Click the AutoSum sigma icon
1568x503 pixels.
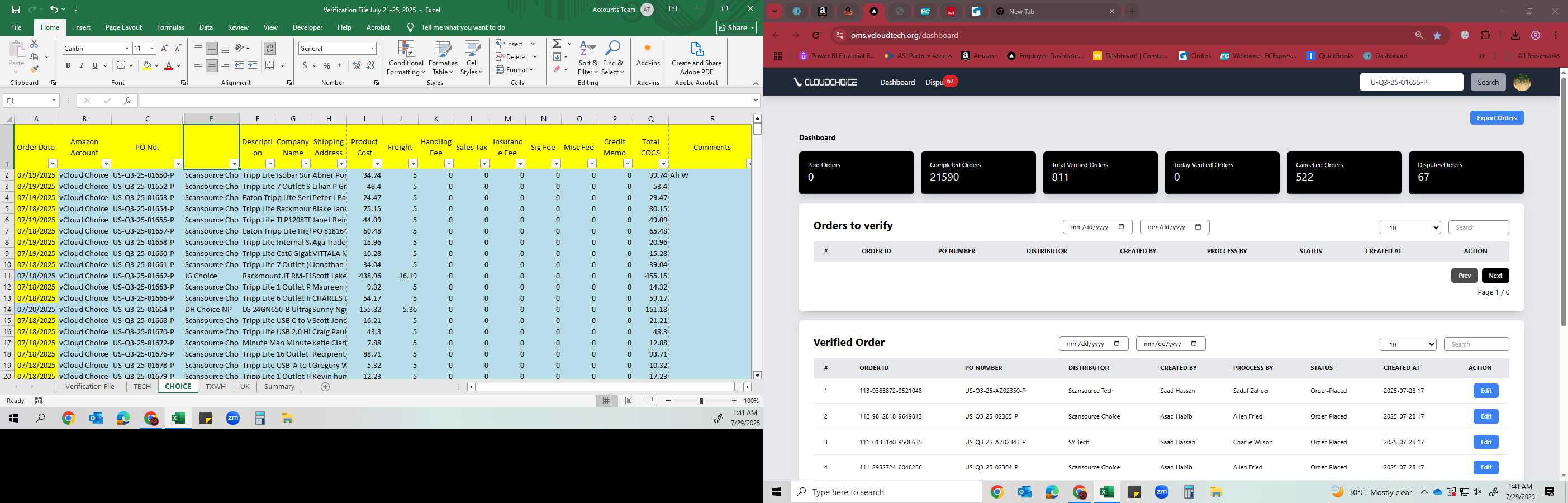click(557, 44)
